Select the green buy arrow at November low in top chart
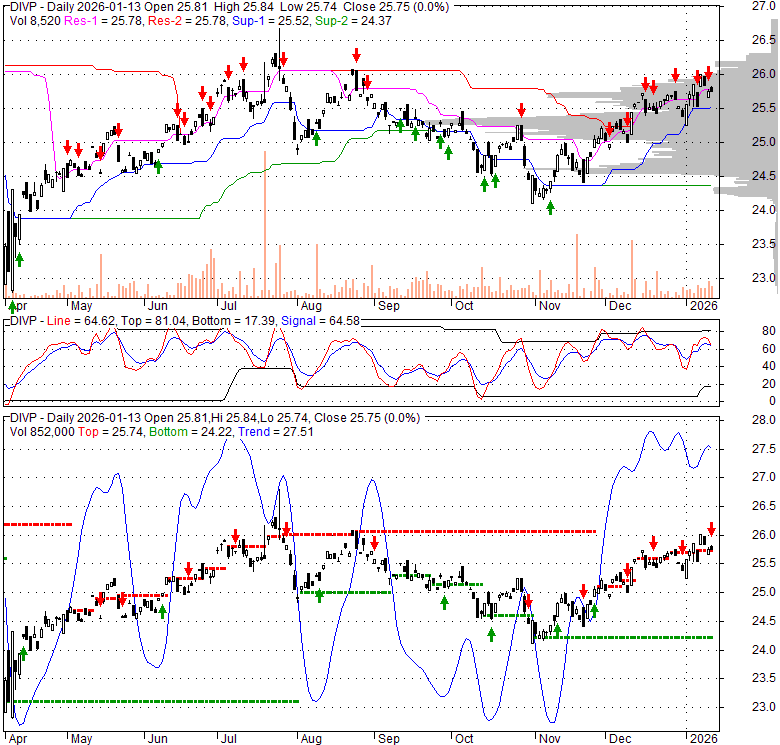780x745 pixels. click(x=549, y=206)
